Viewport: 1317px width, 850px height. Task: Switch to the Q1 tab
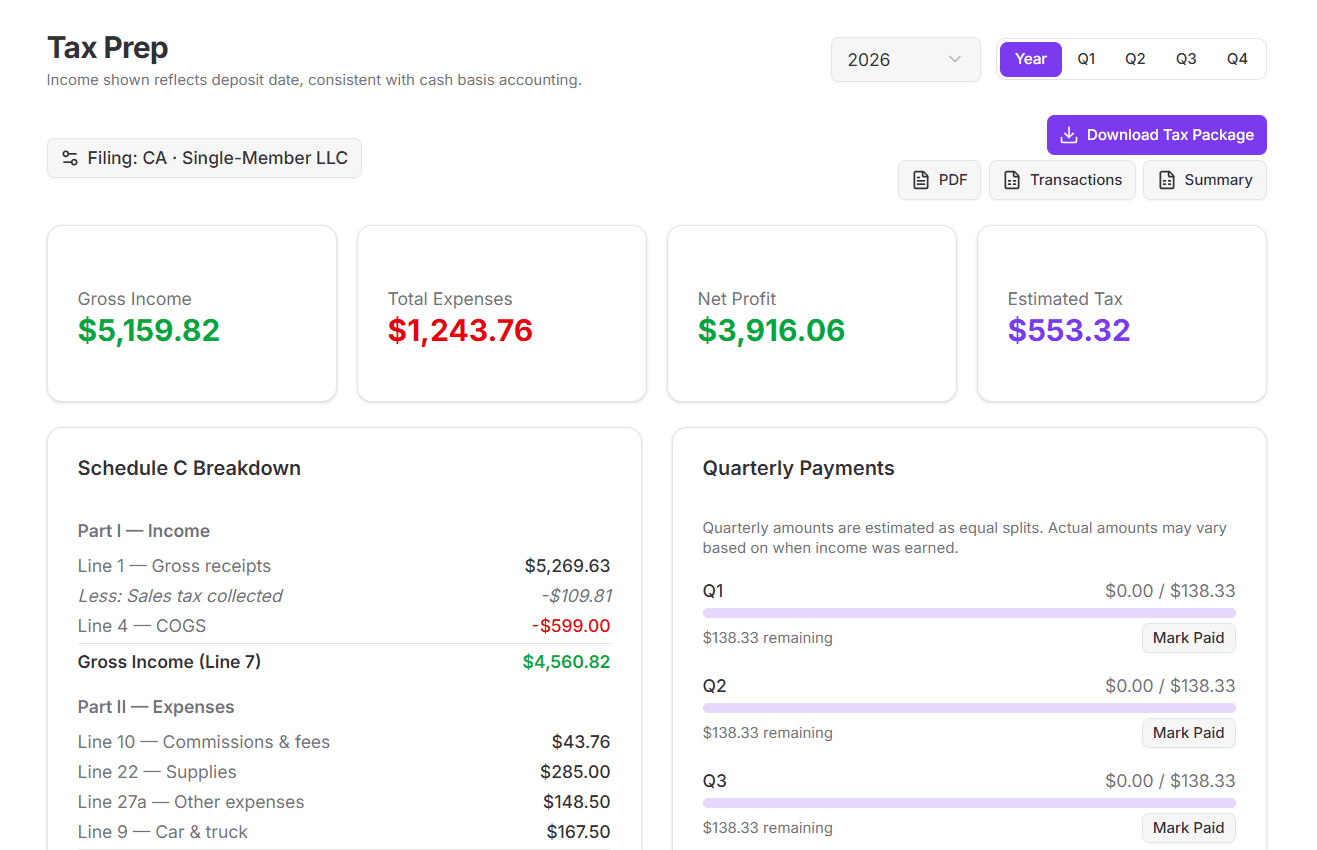click(1086, 58)
